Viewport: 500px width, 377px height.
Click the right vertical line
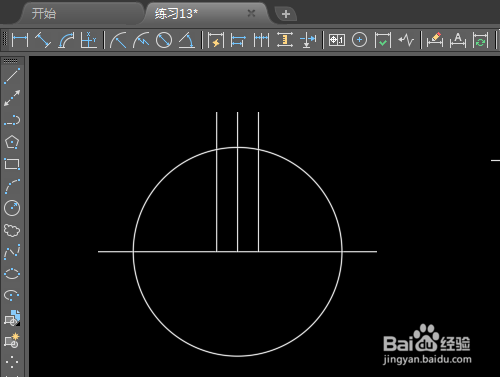pyautogui.click(x=258, y=182)
